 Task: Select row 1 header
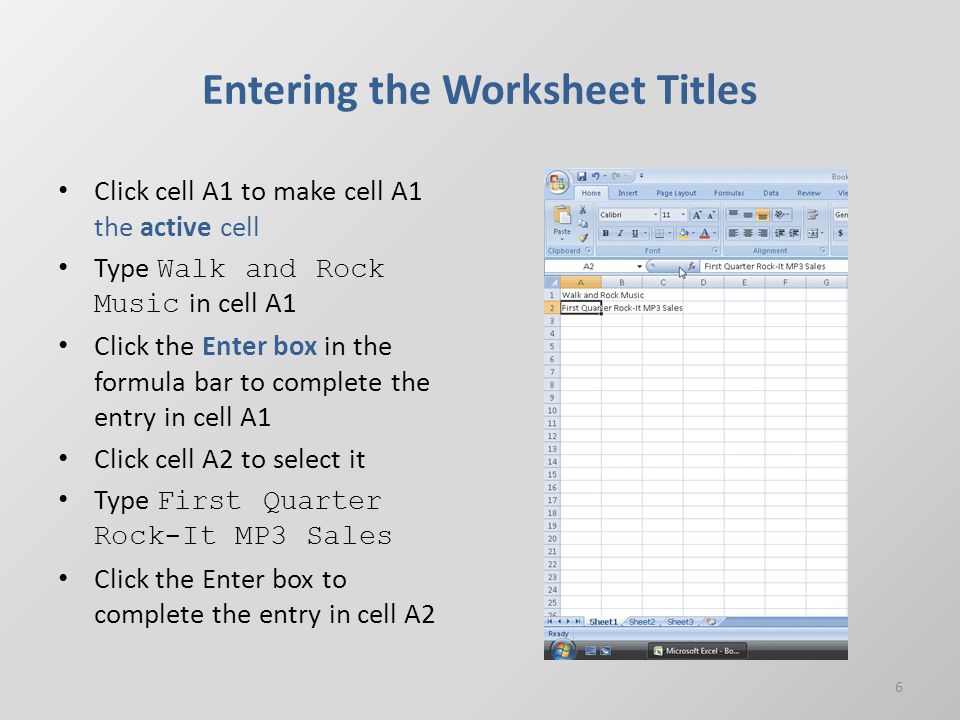coord(552,295)
